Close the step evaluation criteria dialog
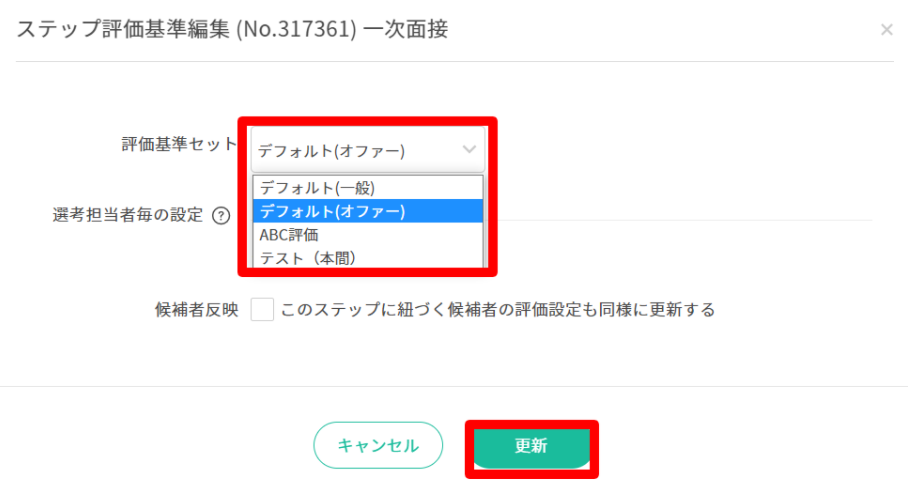The height and width of the screenshot is (488, 908). [x=886, y=30]
